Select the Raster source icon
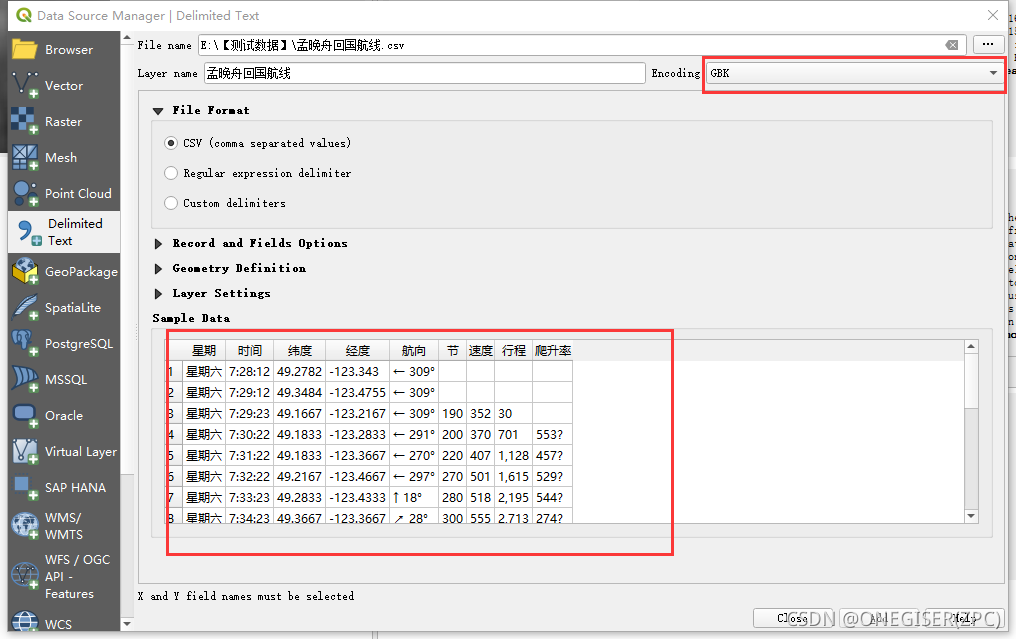Viewport: 1016px width, 639px height. tap(25, 121)
